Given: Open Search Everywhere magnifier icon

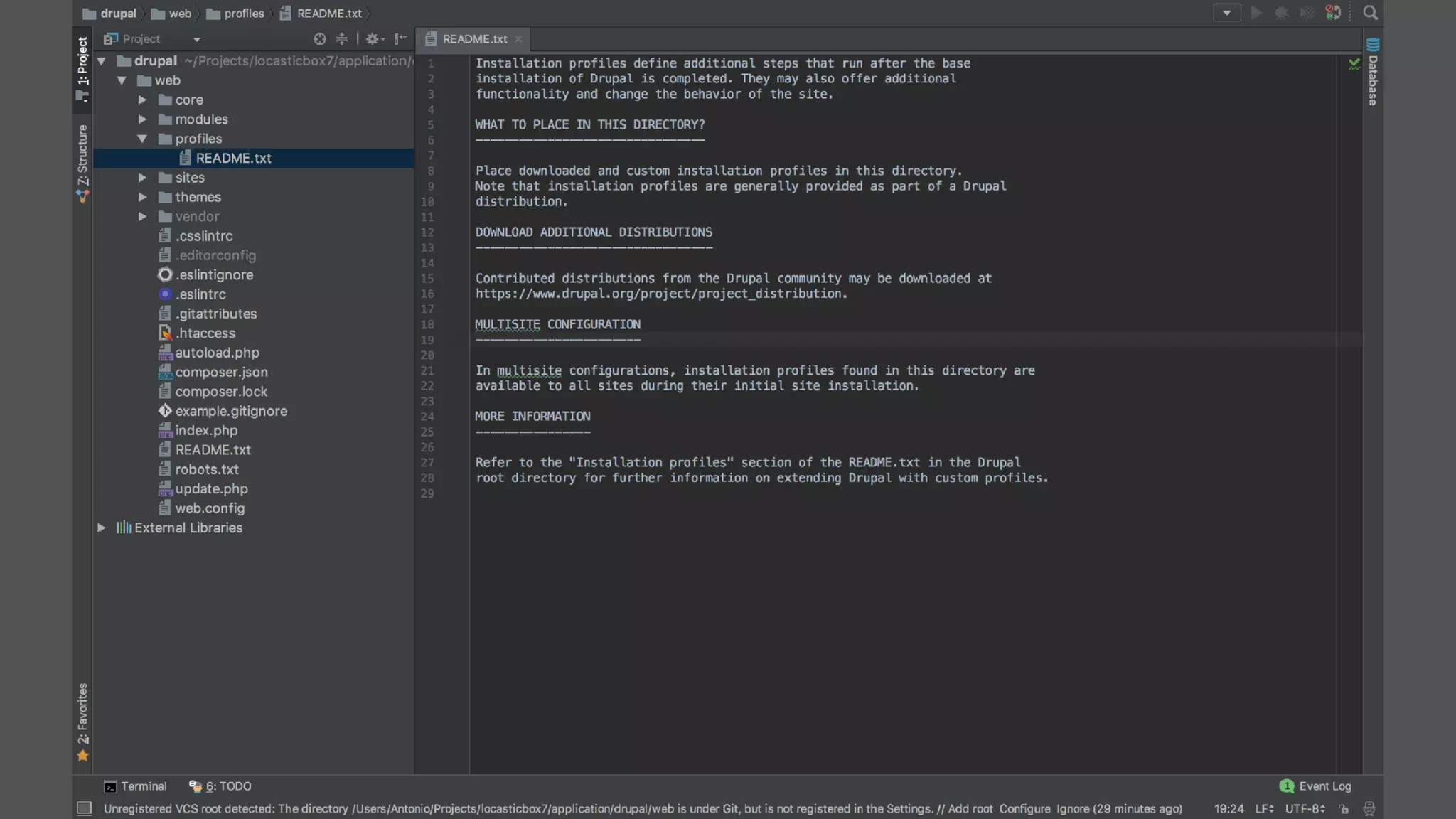Looking at the screenshot, I should tap(1370, 13).
